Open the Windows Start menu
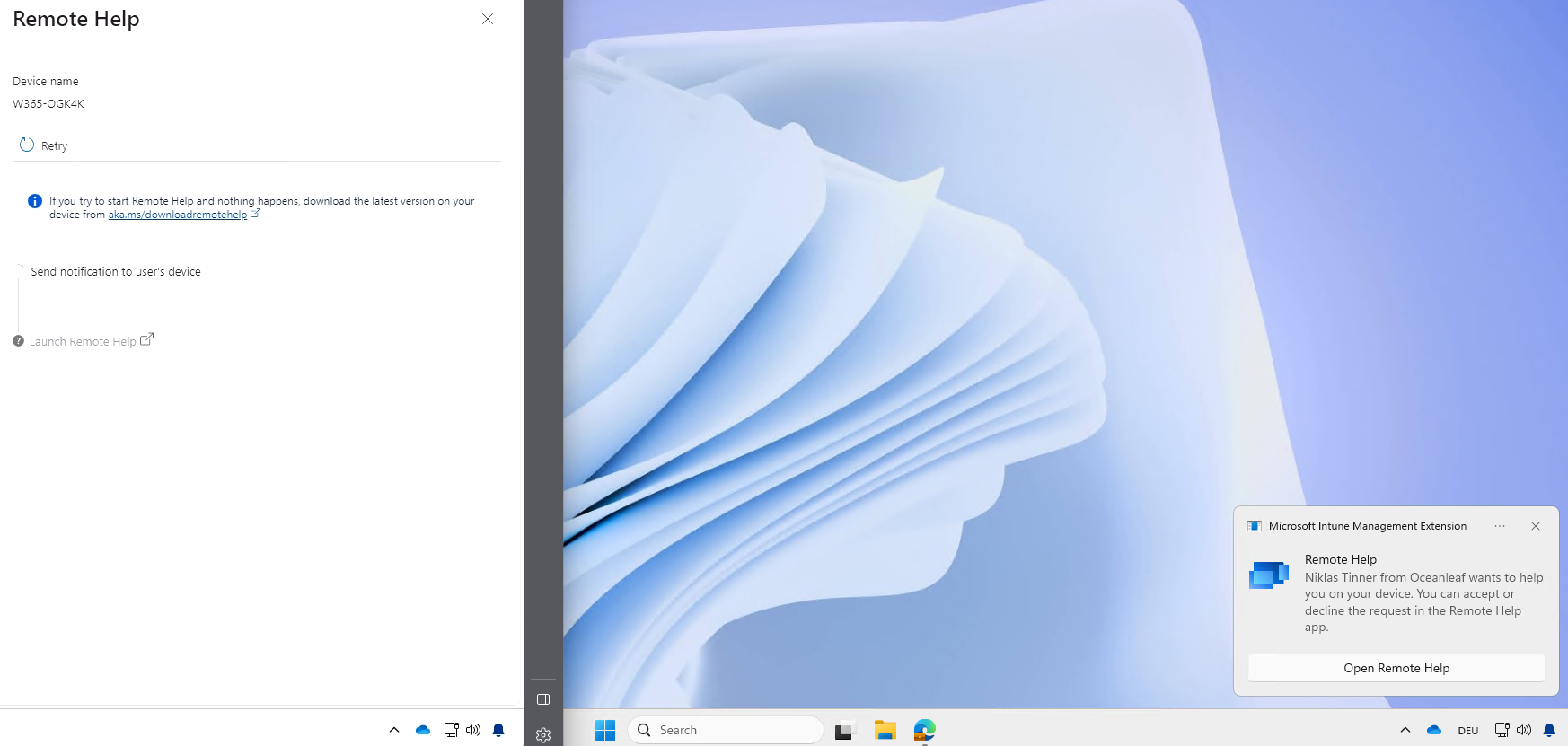The width and height of the screenshot is (1568, 746). [605, 730]
